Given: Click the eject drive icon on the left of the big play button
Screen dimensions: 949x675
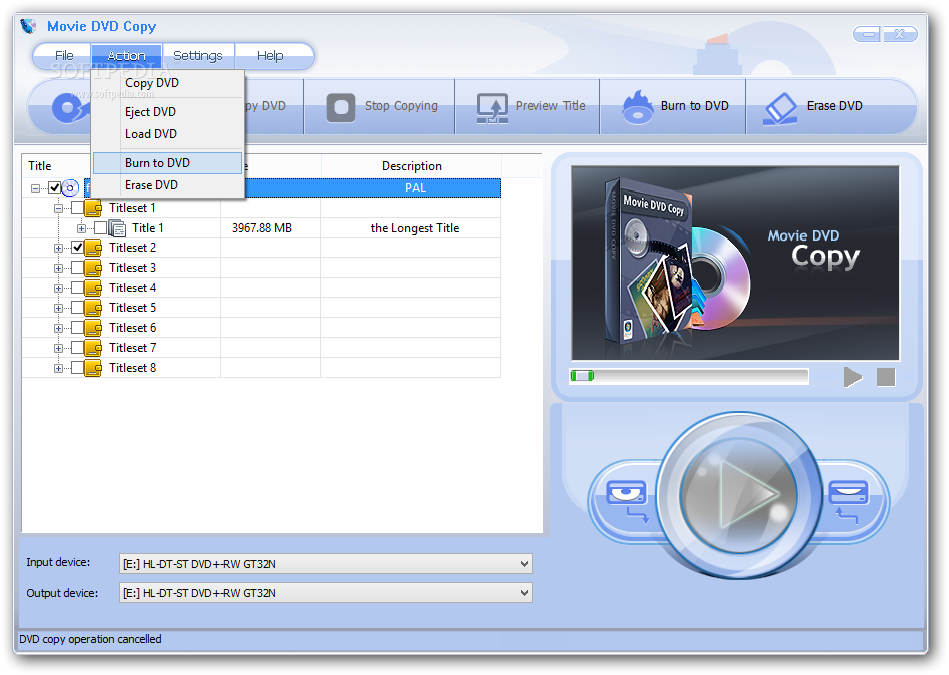Looking at the screenshot, I should point(628,501).
